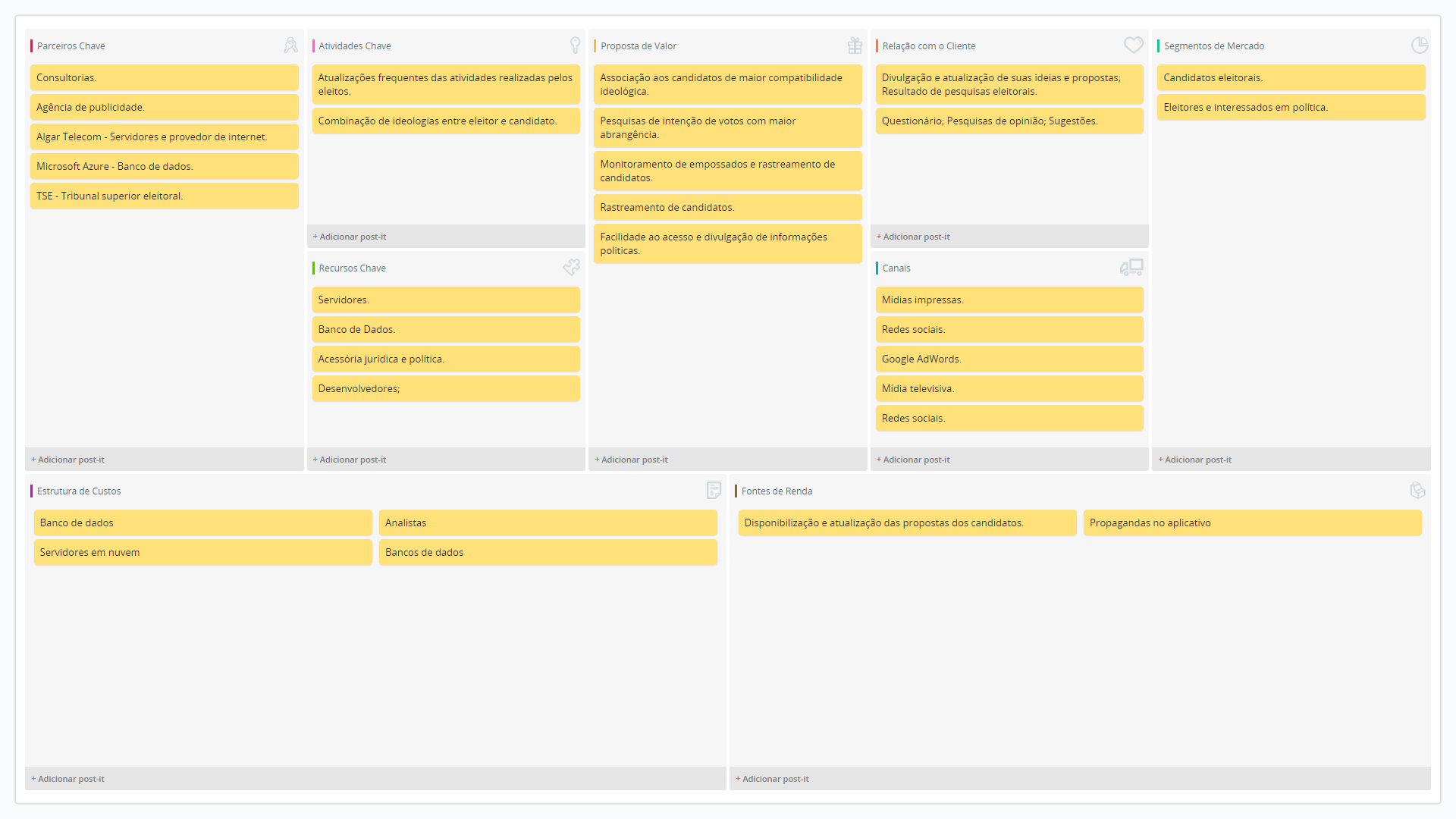Click the Recursos Chave puzzle icon
Image resolution: width=1456 pixels, height=819 pixels.
pos(571,267)
